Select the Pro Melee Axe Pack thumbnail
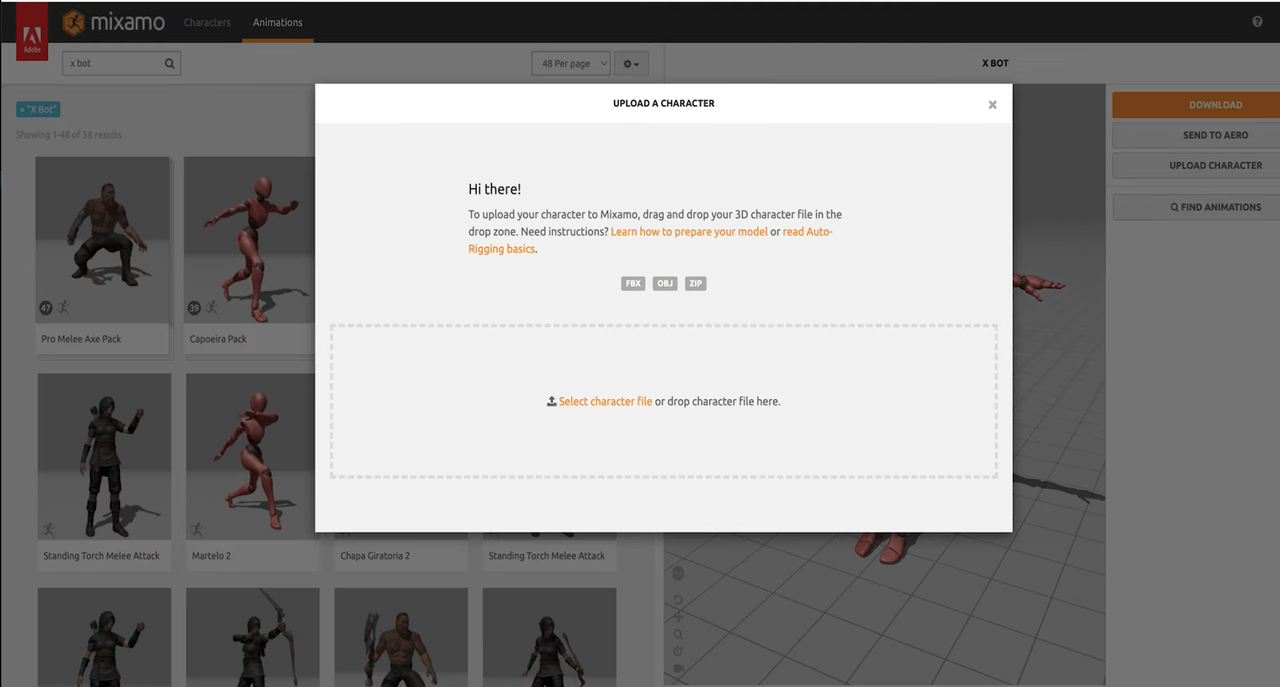 102,239
